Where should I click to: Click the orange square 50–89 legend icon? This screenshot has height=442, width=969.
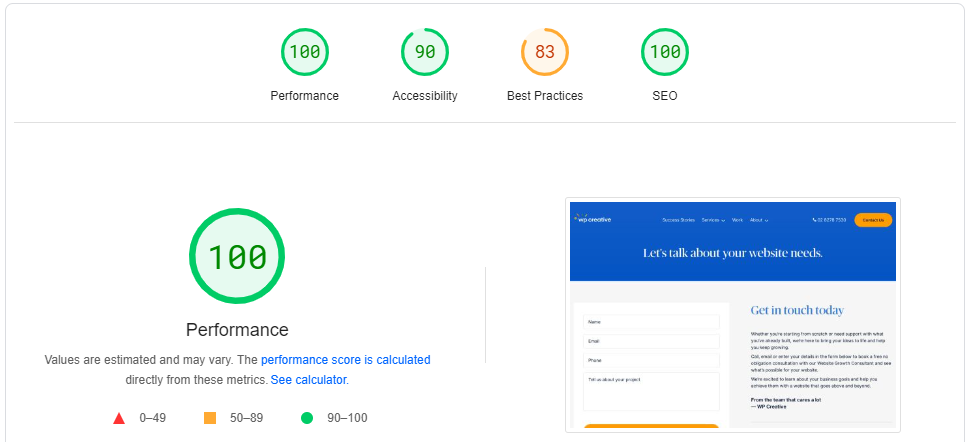210,419
